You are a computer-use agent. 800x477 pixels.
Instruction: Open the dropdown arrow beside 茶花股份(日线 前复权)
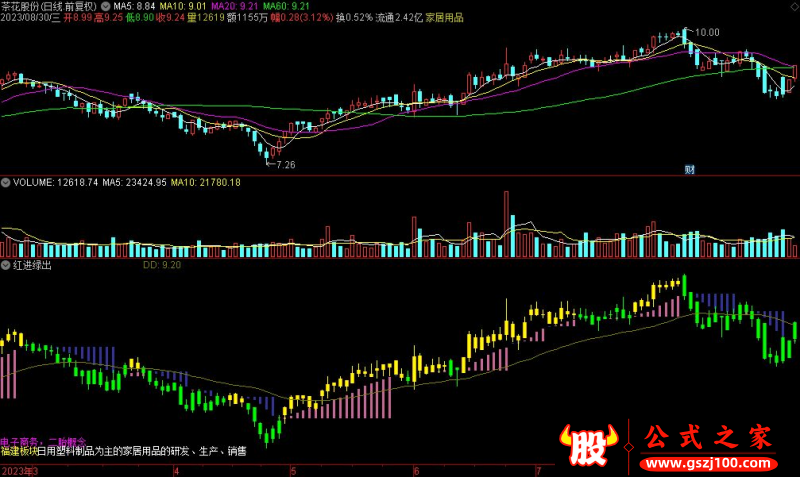tap(105, 6)
